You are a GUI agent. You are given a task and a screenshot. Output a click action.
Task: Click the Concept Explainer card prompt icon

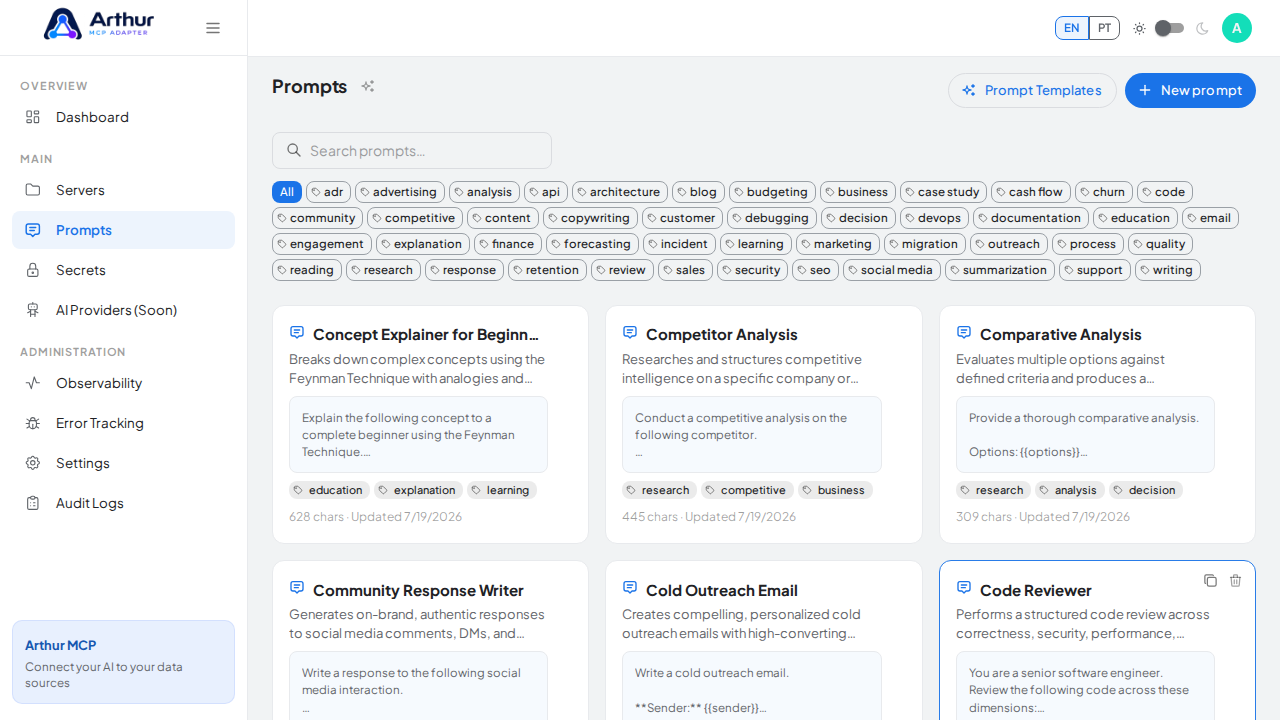pos(297,332)
